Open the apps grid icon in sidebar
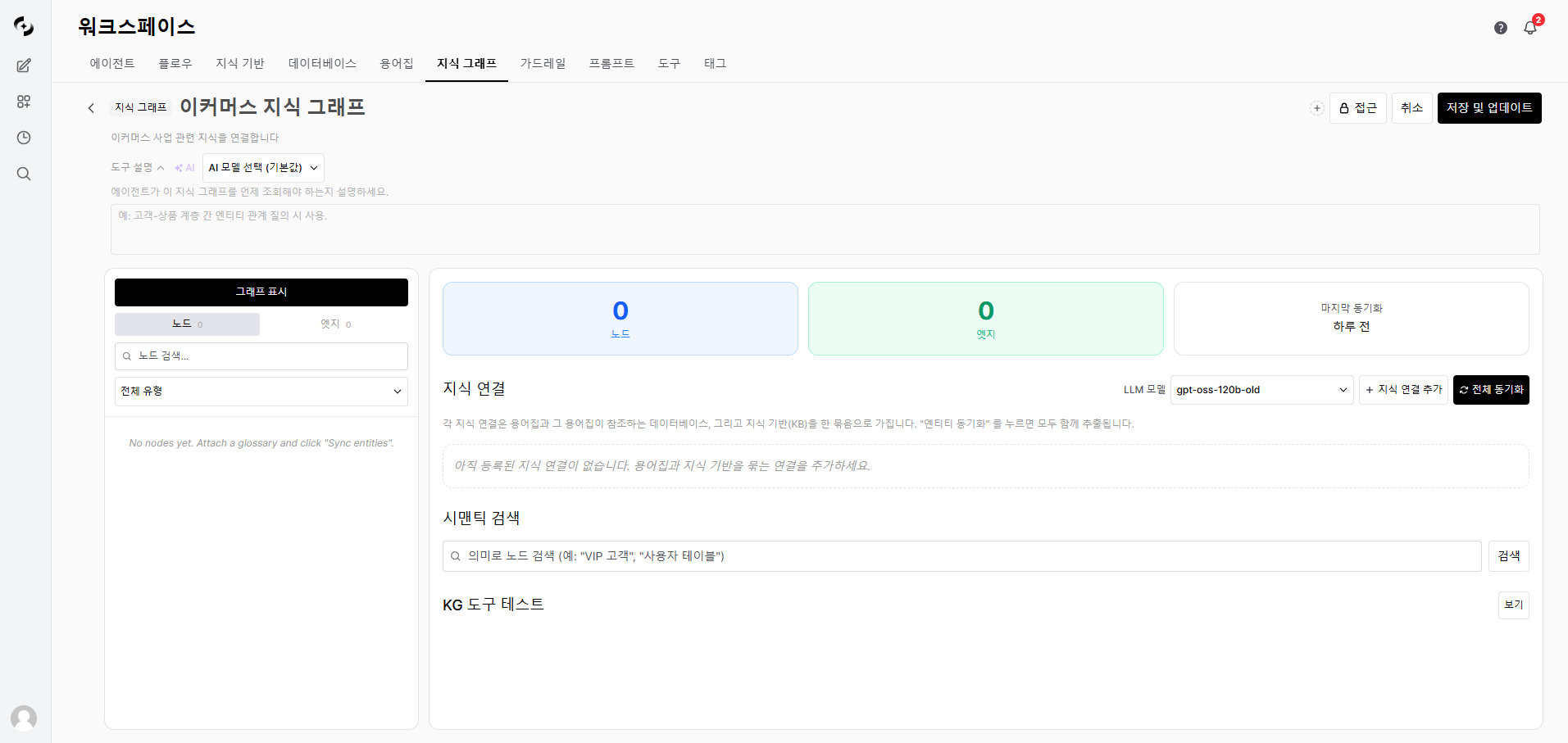The image size is (1568, 743). (x=24, y=102)
